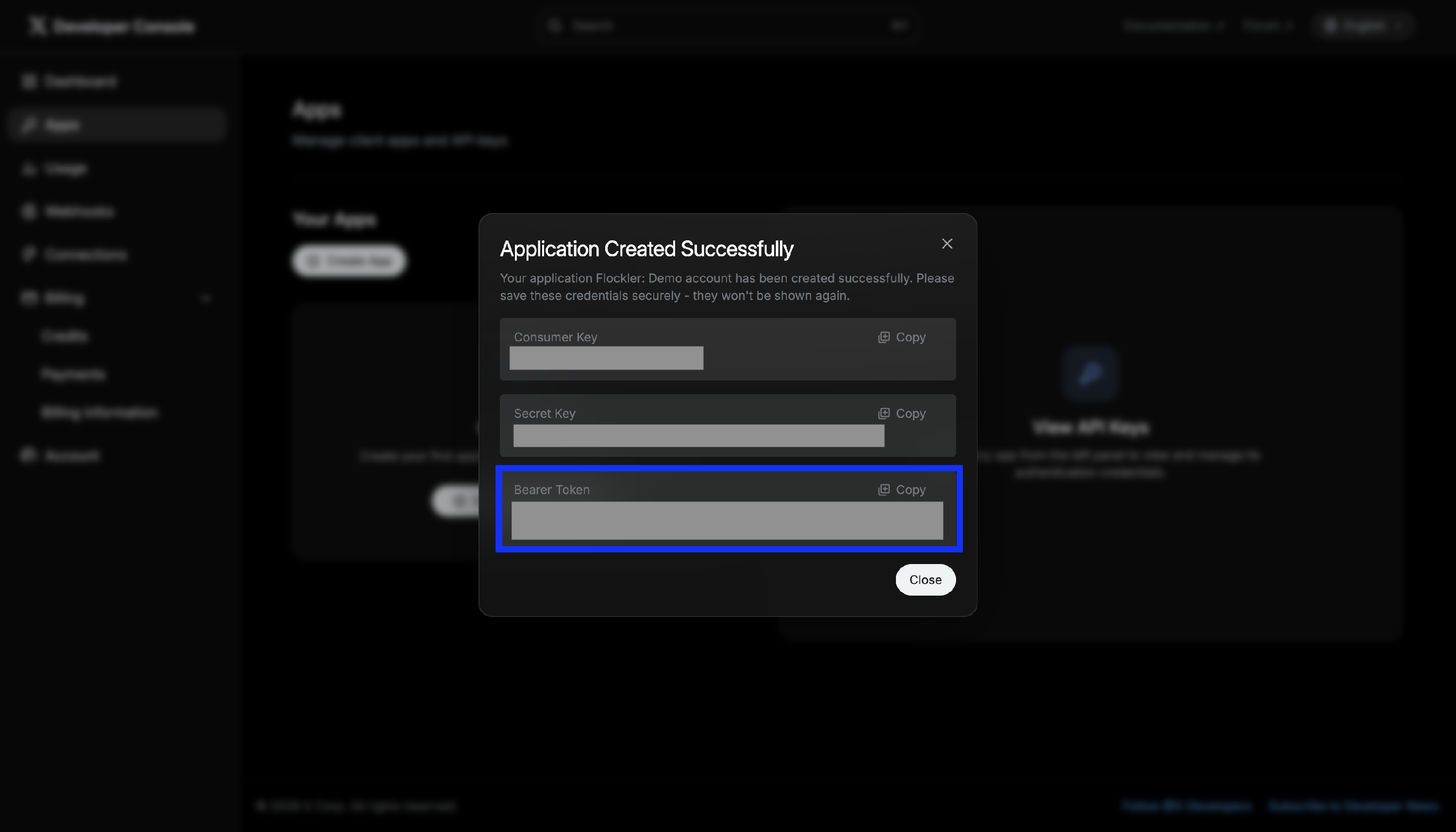The width and height of the screenshot is (1456, 832).
Task: Open the Webhooks sidebar item
Action: coord(79,212)
